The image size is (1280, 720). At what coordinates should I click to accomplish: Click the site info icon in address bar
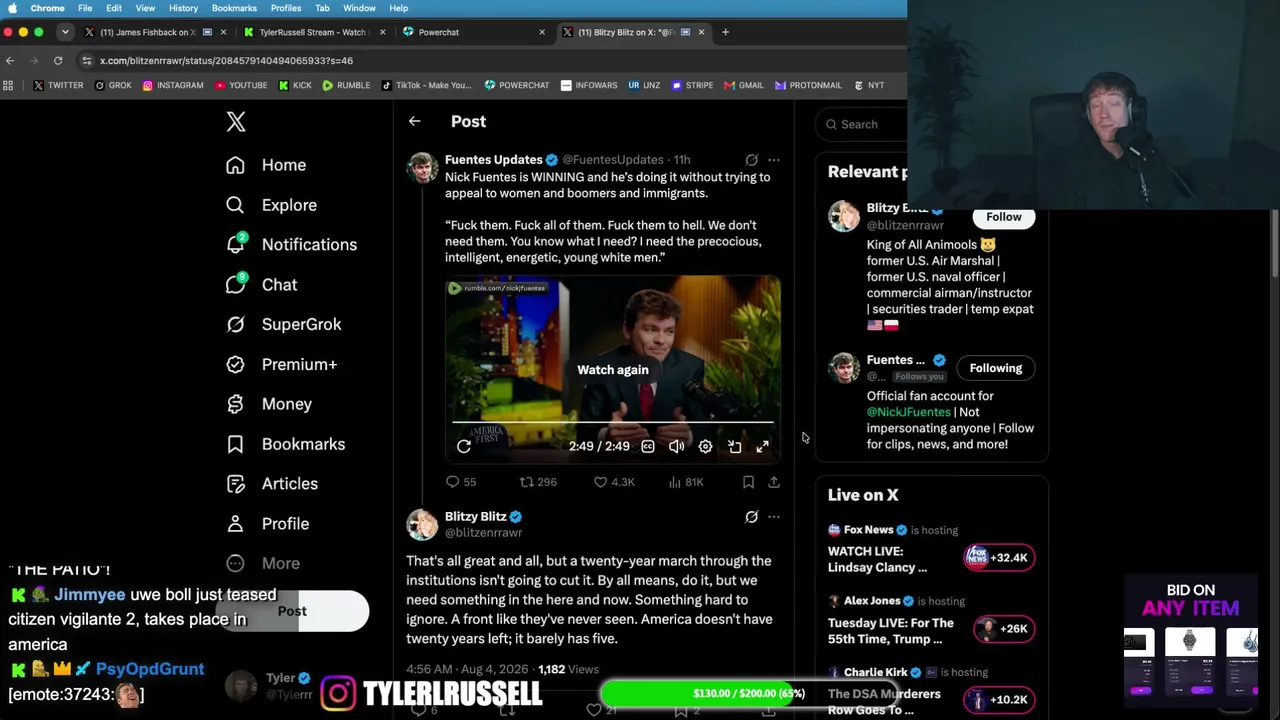pos(87,60)
